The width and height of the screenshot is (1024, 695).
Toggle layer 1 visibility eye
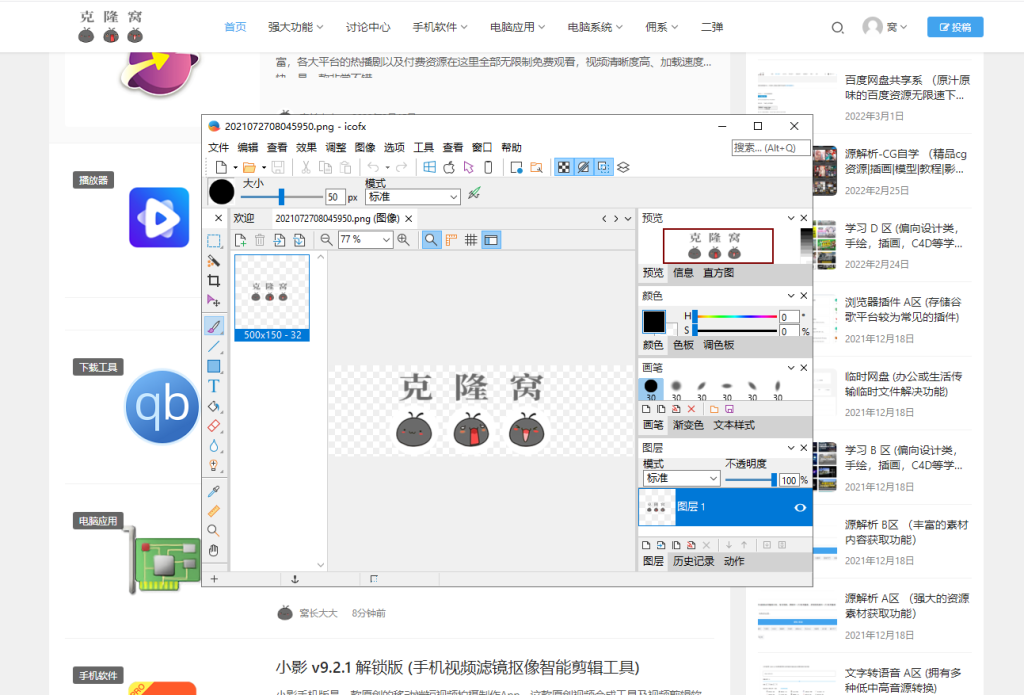click(x=800, y=508)
